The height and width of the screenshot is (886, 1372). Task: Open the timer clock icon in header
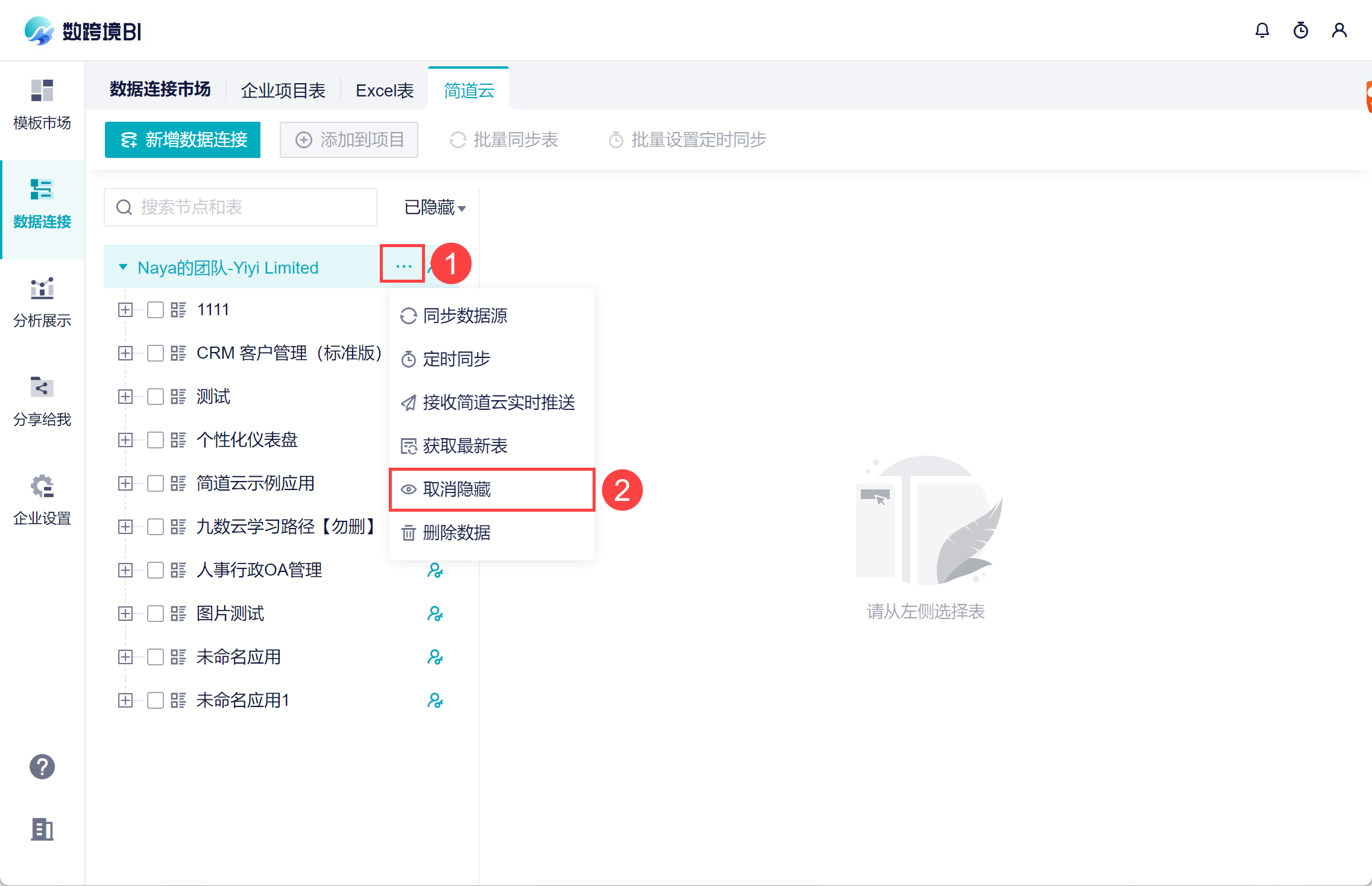click(1300, 30)
